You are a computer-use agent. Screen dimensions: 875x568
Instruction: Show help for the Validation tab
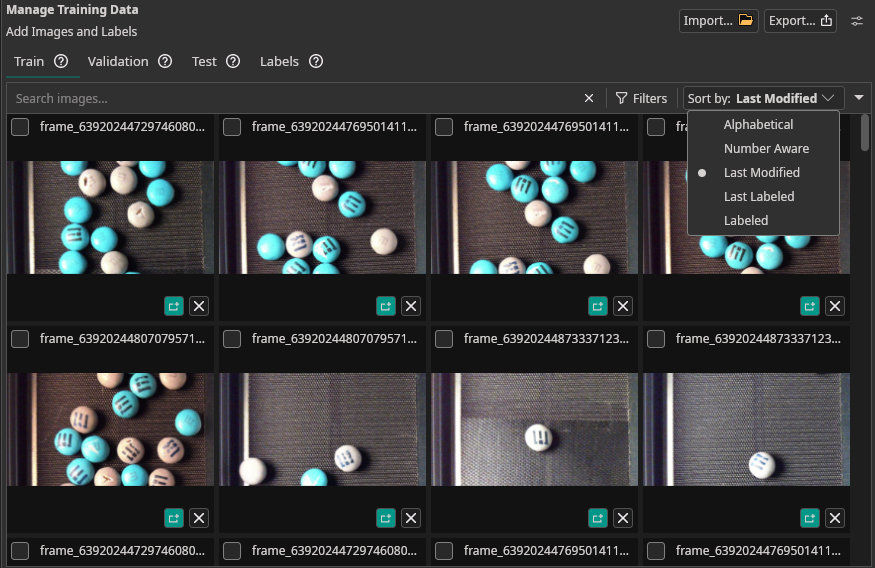165,61
